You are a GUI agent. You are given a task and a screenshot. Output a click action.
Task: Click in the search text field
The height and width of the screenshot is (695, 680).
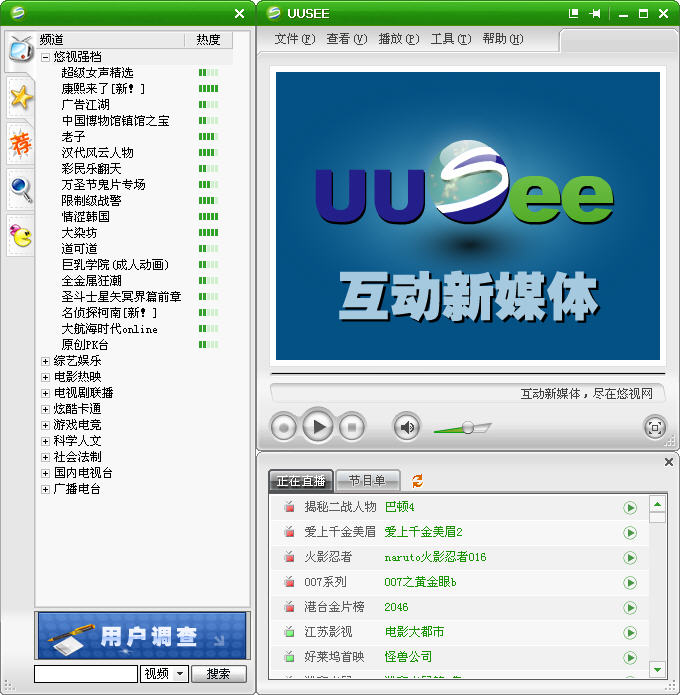(x=86, y=674)
